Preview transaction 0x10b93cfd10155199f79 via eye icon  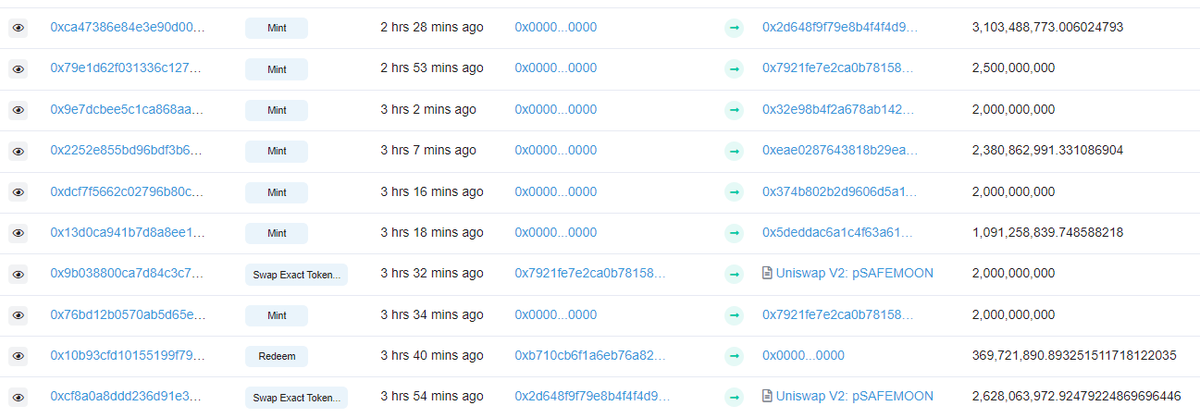(x=17, y=356)
